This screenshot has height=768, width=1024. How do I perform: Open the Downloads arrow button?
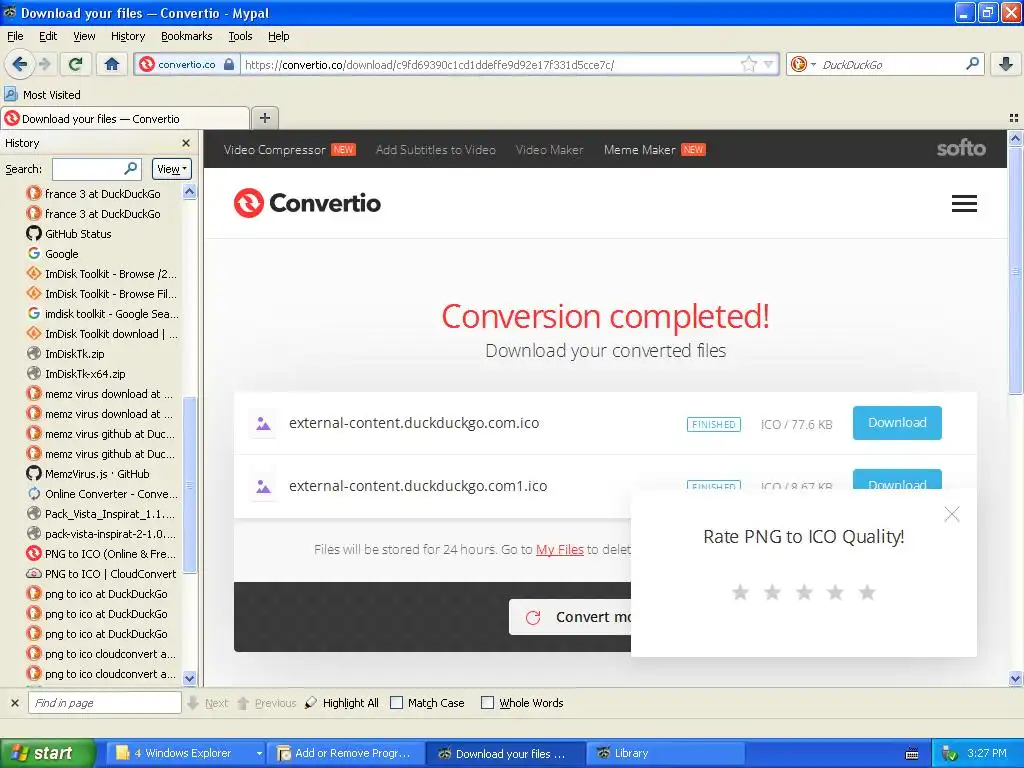click(x=1006, y=64)
